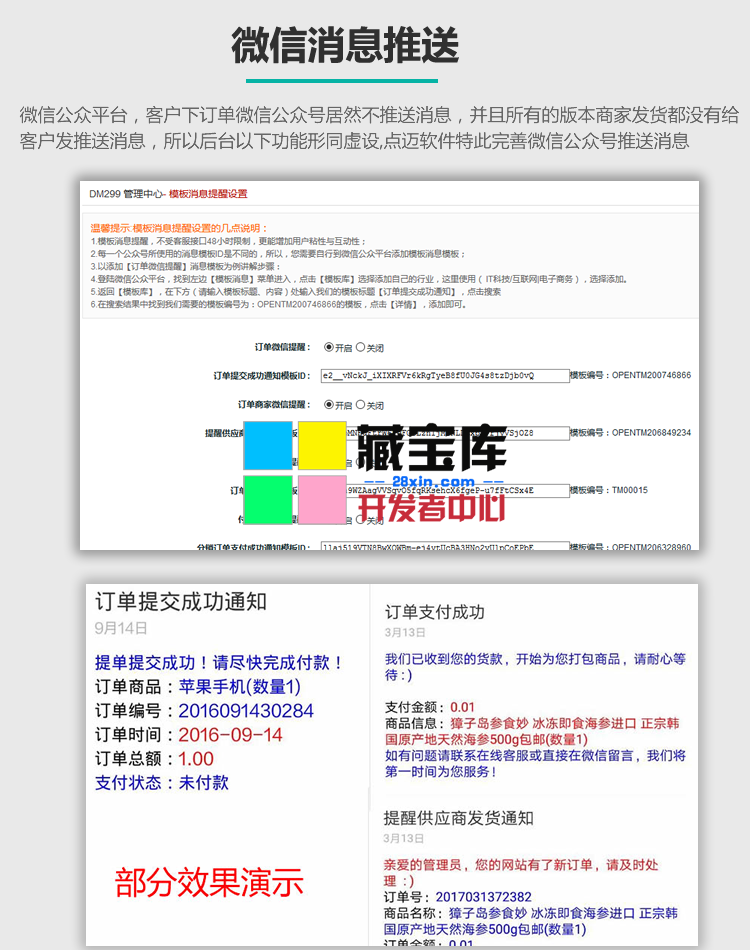Click the DM299 管理中心 title text
The height and width of the screenshot is (950, 750).
click(125, 194)
